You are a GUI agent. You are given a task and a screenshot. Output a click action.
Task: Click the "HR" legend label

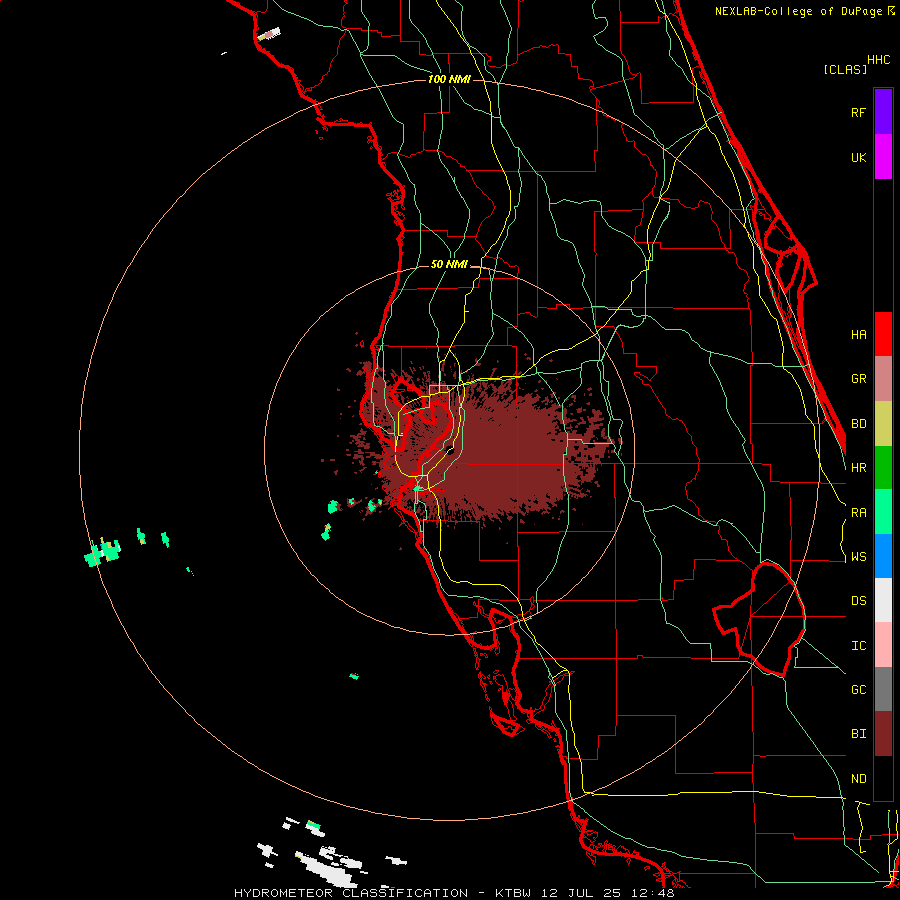[x=858, y=468]
